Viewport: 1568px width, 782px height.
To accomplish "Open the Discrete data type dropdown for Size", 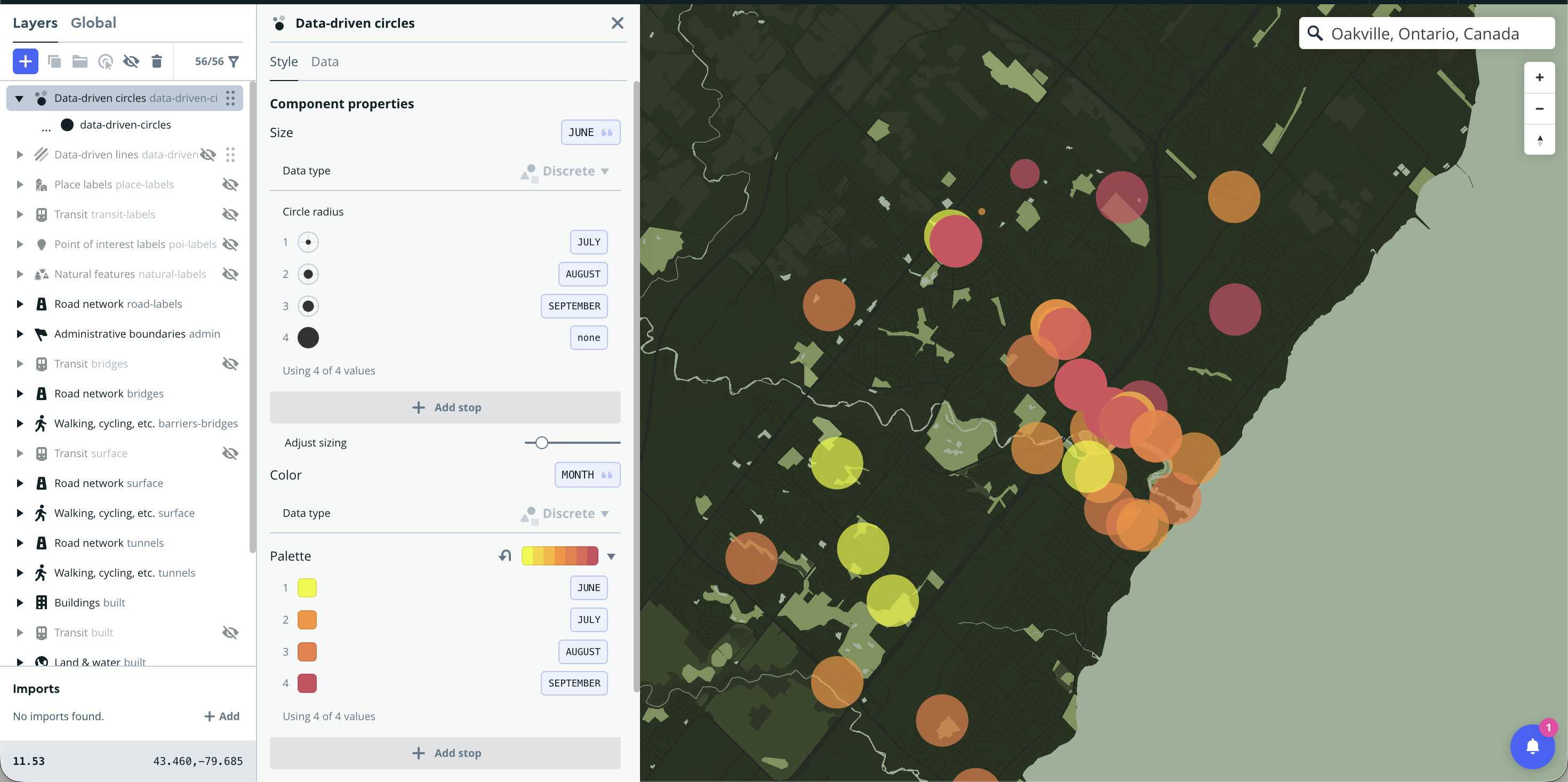I will [x=571, y=171].
